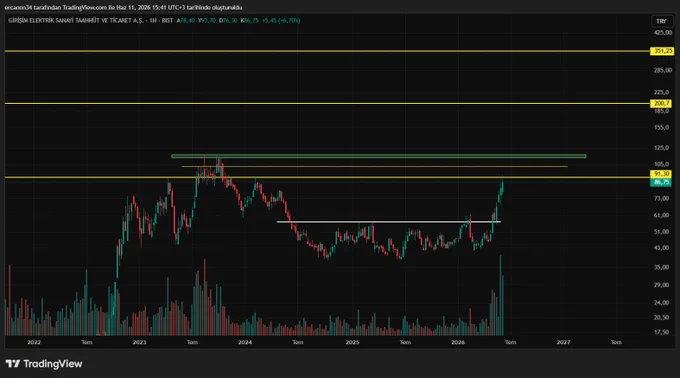Click the 43,00 price axis value

tap(661, 248)
